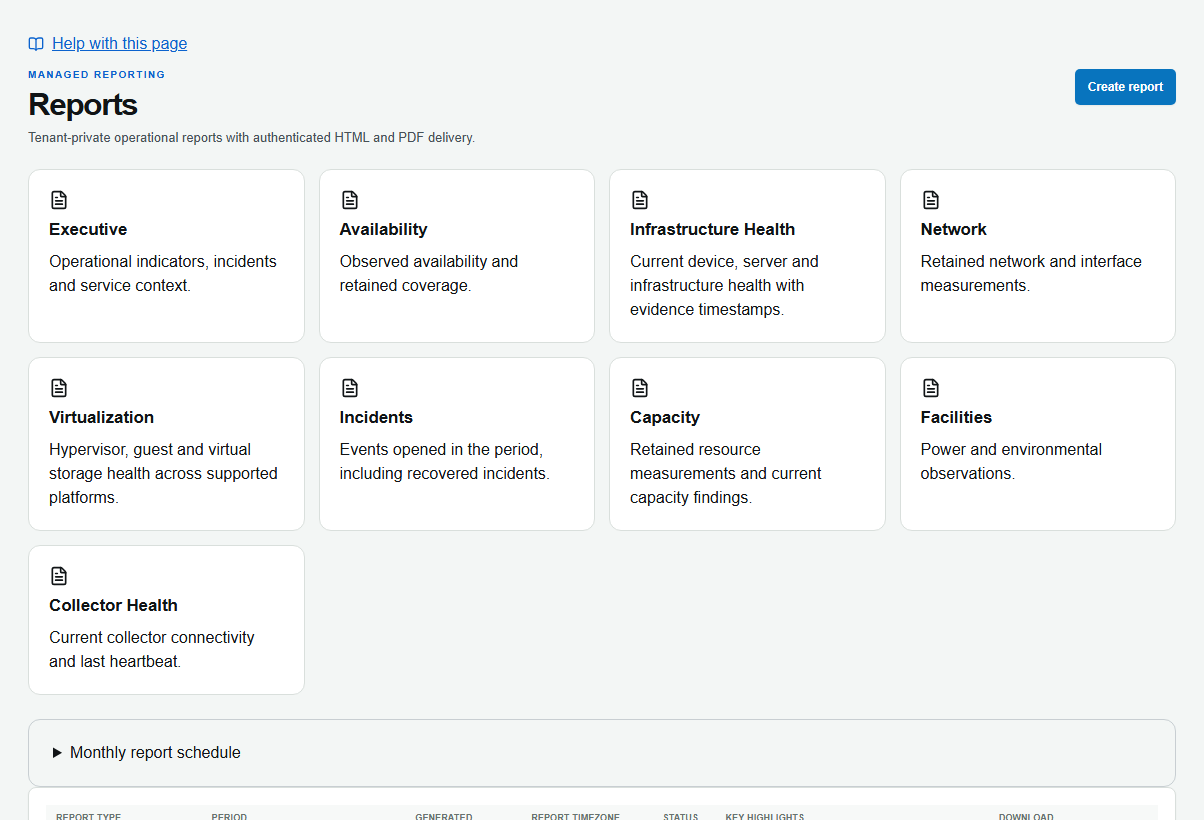This screenshot has height=820, width=1204.
Task: Click the document icon on the Virtualization card
Action: [x=59, y=388]
